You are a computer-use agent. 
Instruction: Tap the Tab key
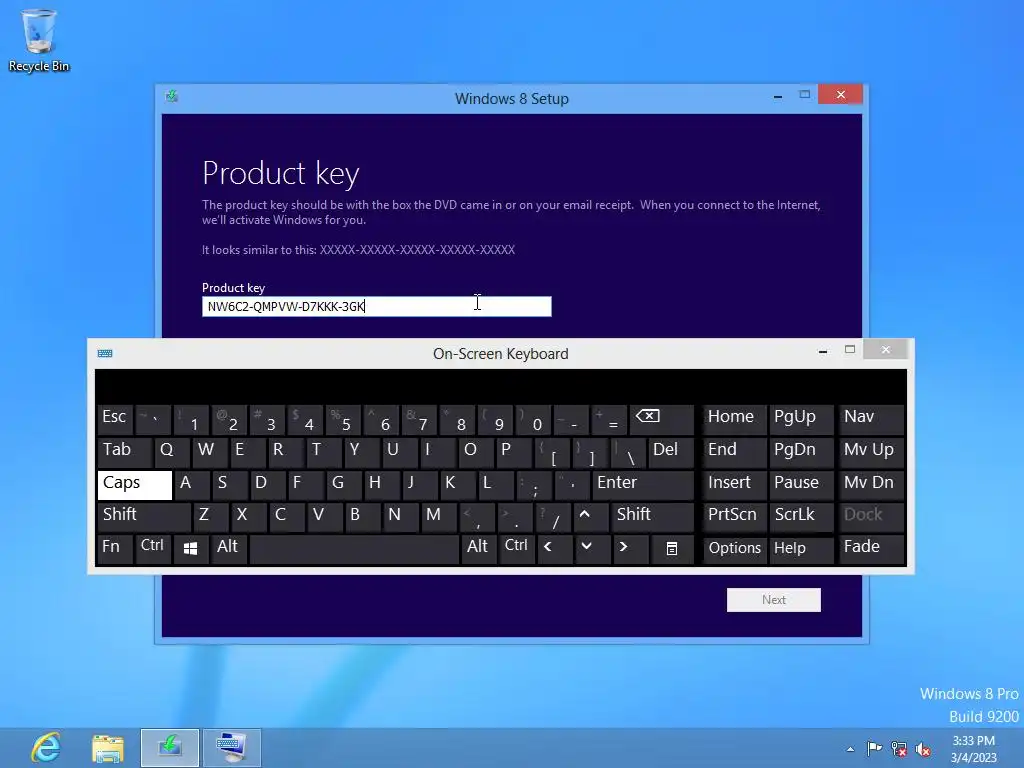coord(125,452)
